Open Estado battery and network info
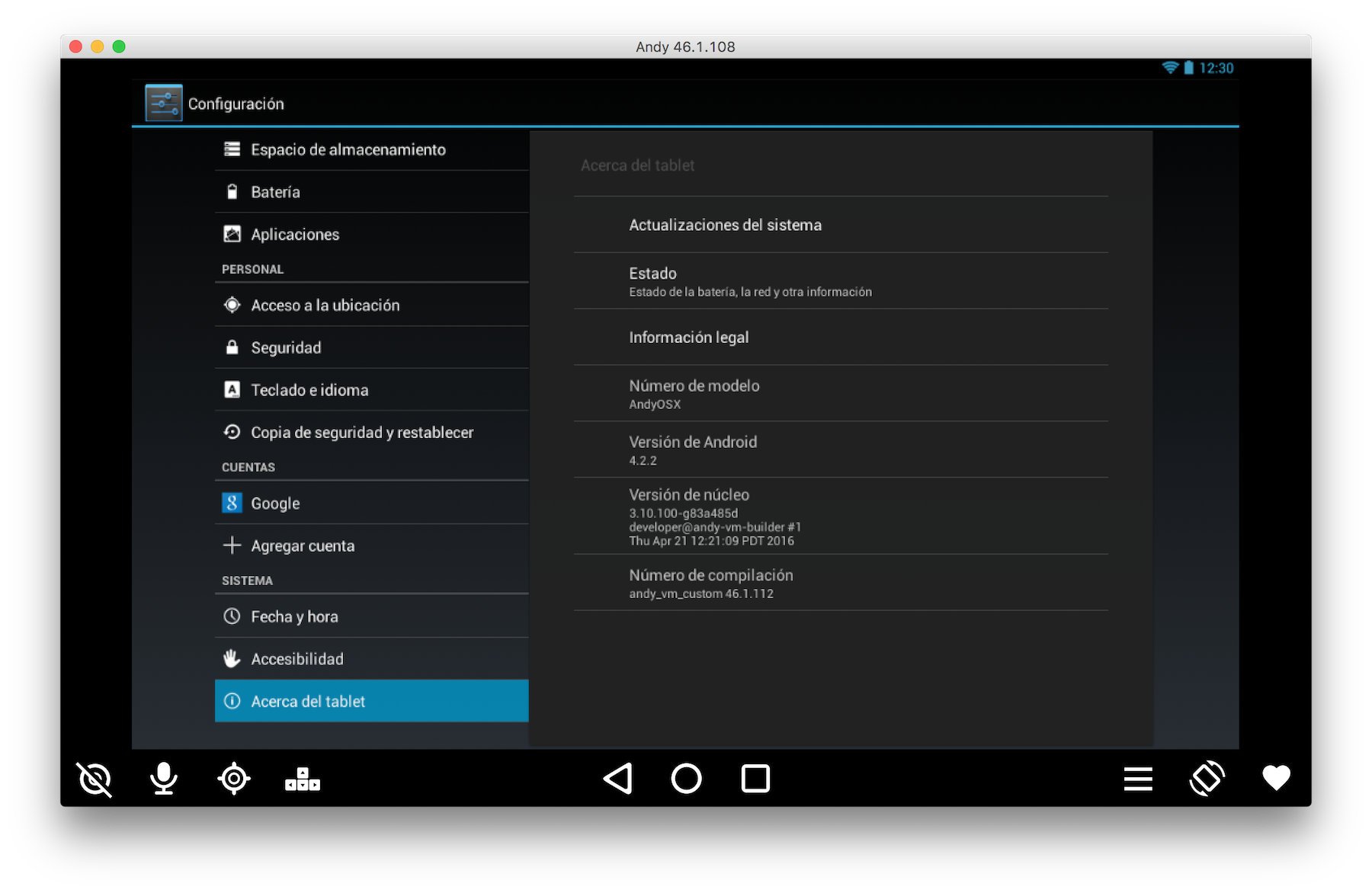This screenshot has height=893, width=1372. 841,281
